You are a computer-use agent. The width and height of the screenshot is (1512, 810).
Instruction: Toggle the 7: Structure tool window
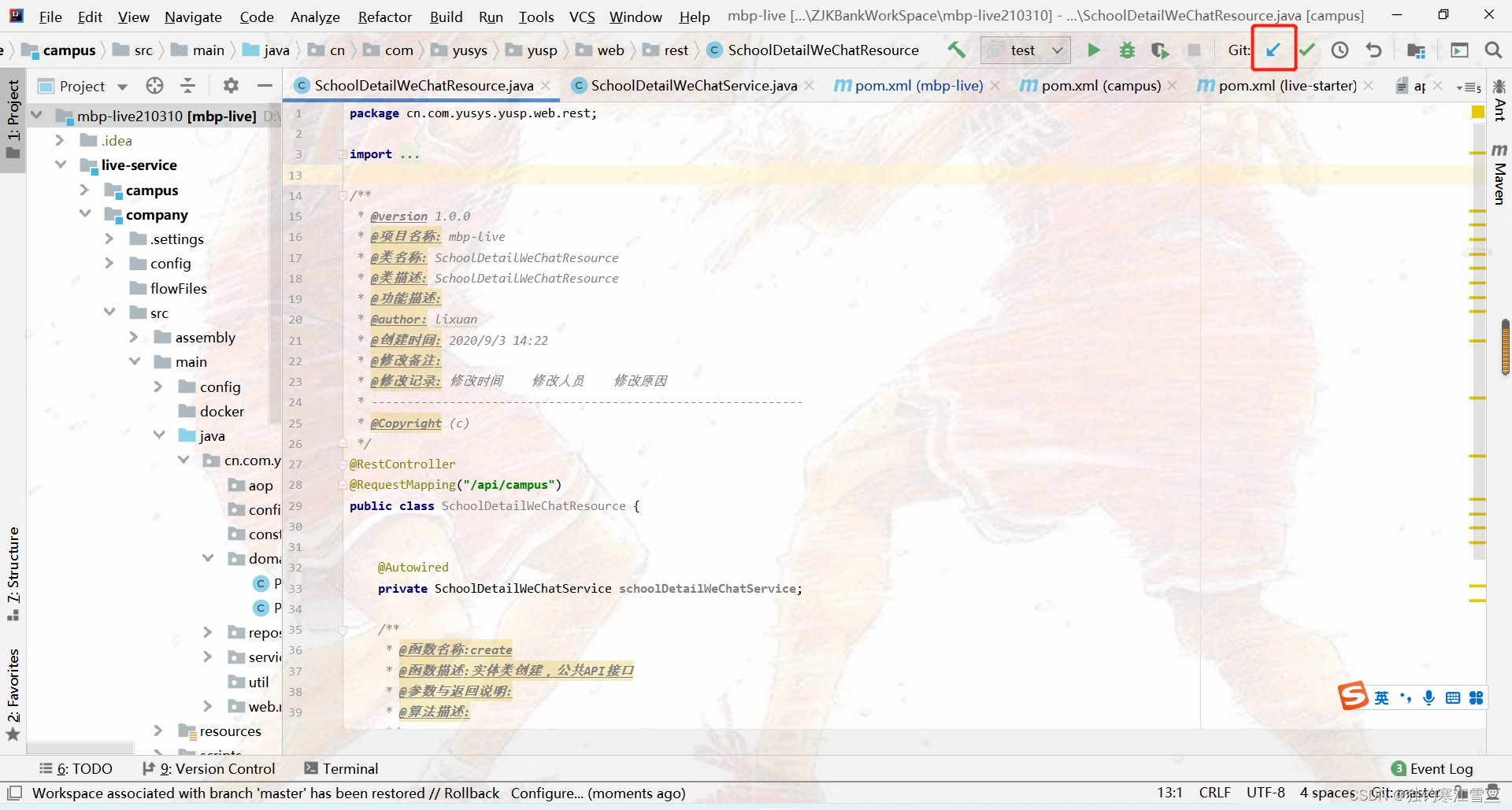[13, 573]
